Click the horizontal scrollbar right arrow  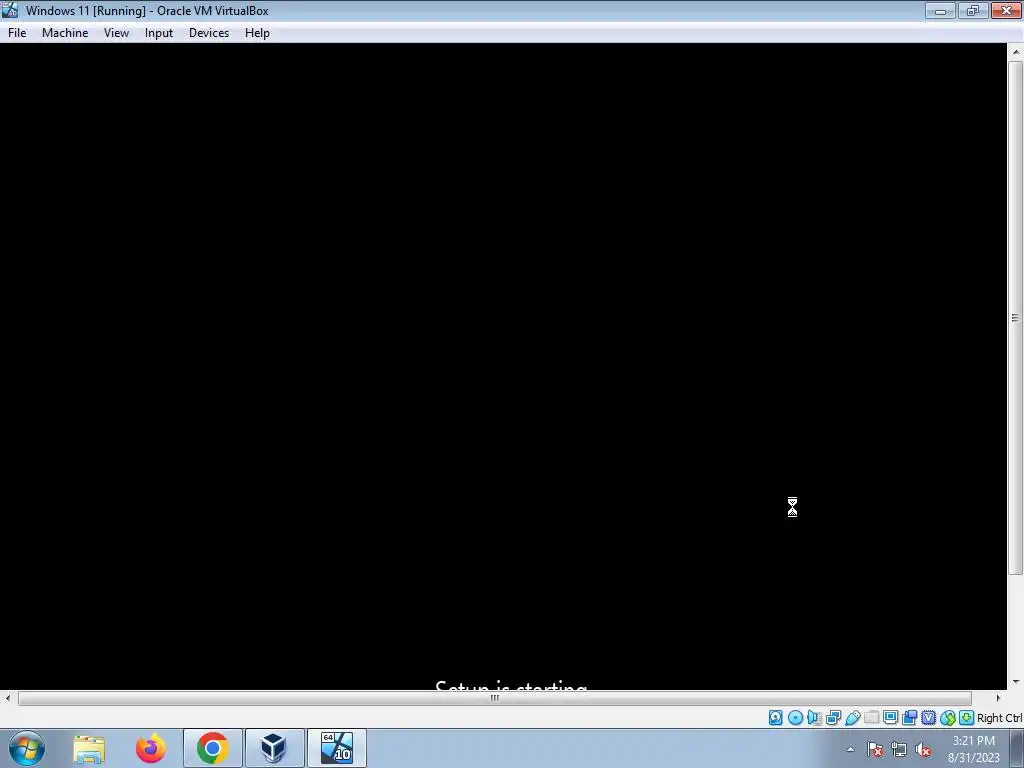click(998, 698)
